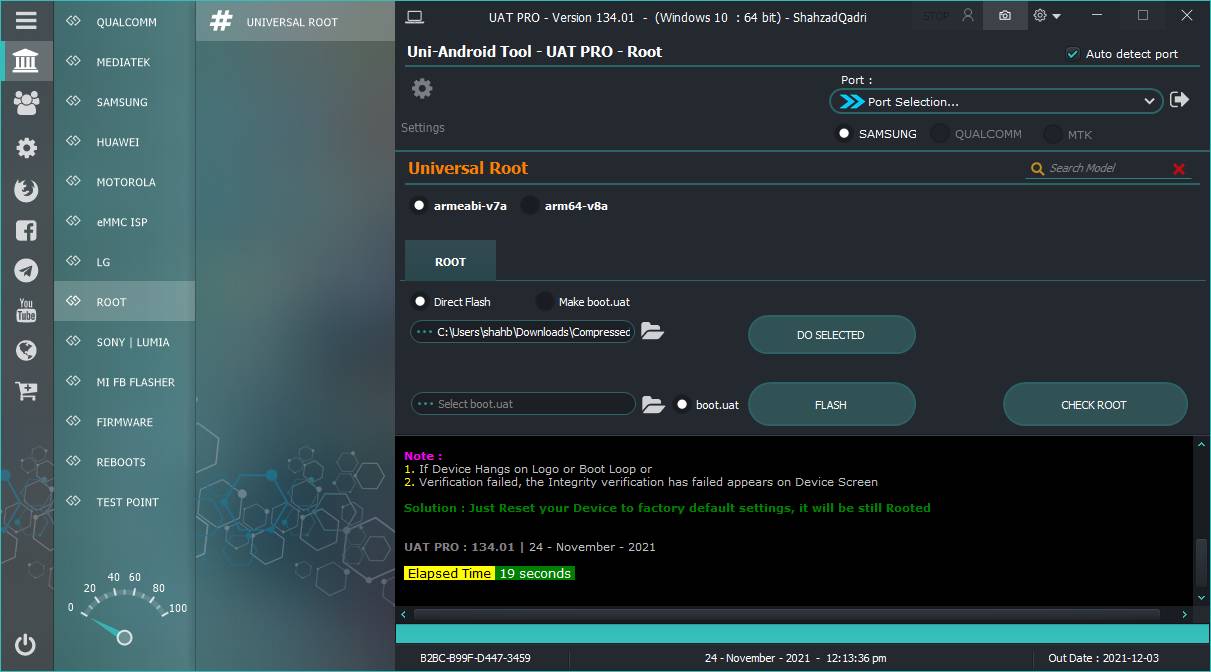Click the C:\Users\shahb\Downloads path field
Image resolution: width=1211 pixels, height=672 pixels.
click(x=523, y=331)
